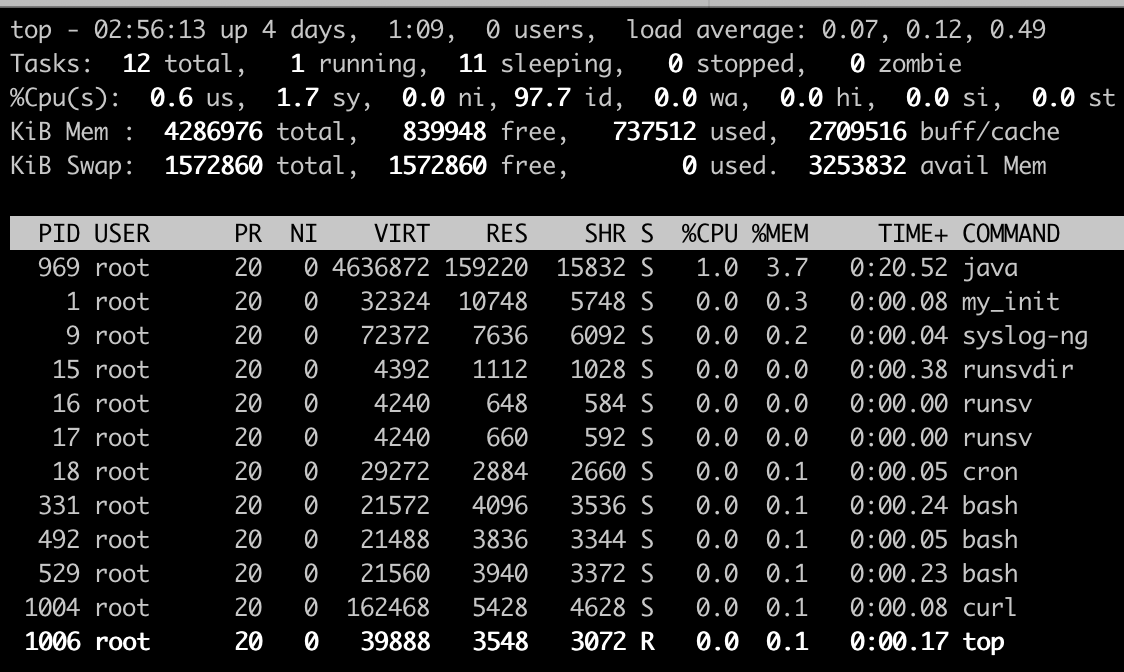Click the runsvdir command name

(1018, 370)
